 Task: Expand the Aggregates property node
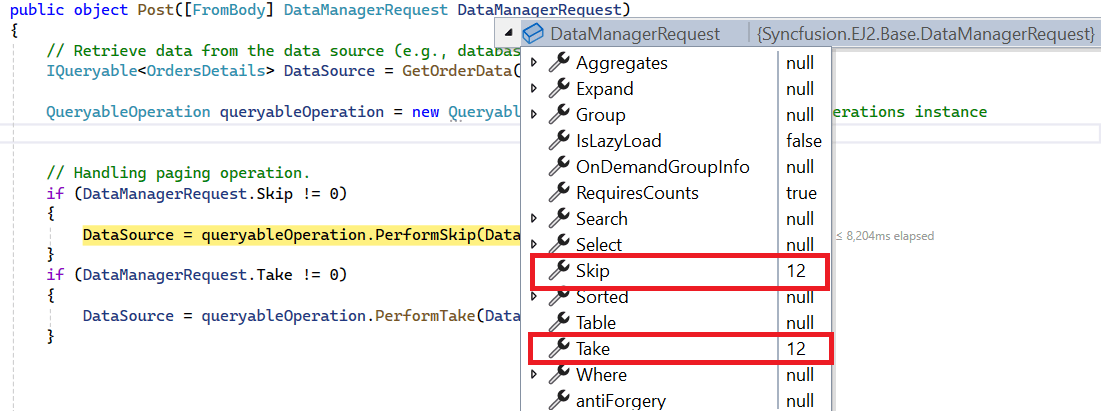click(533, 63)
